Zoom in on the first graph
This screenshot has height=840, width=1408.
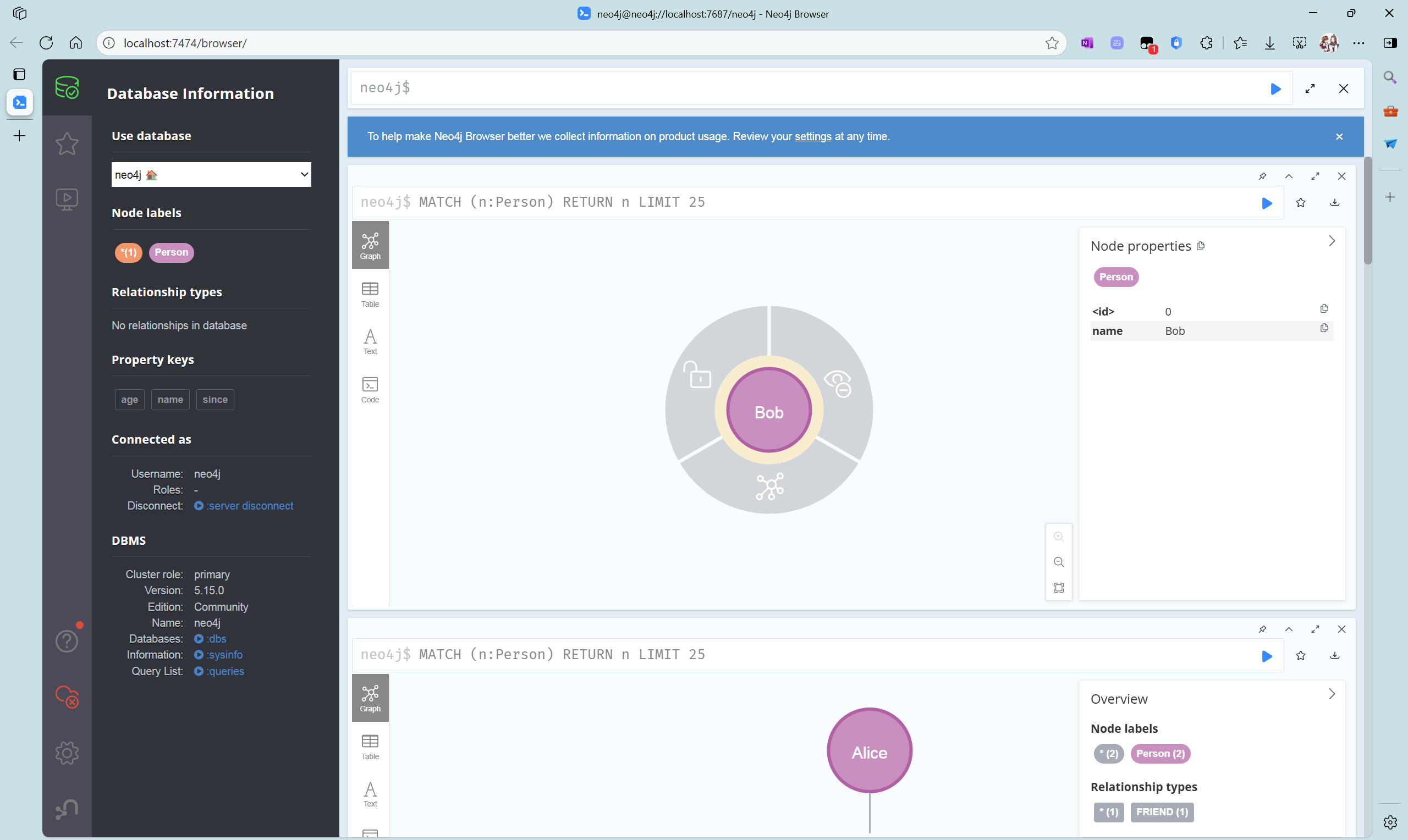1059,537
